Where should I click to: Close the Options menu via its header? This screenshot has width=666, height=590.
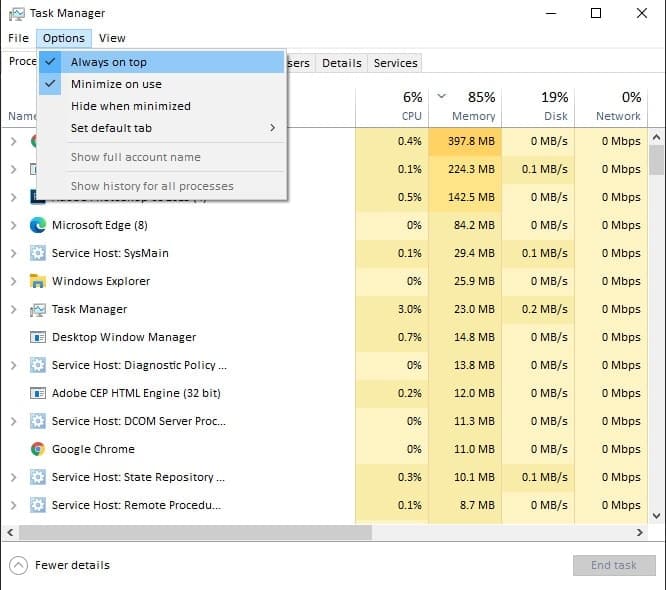tap(64, 38)
